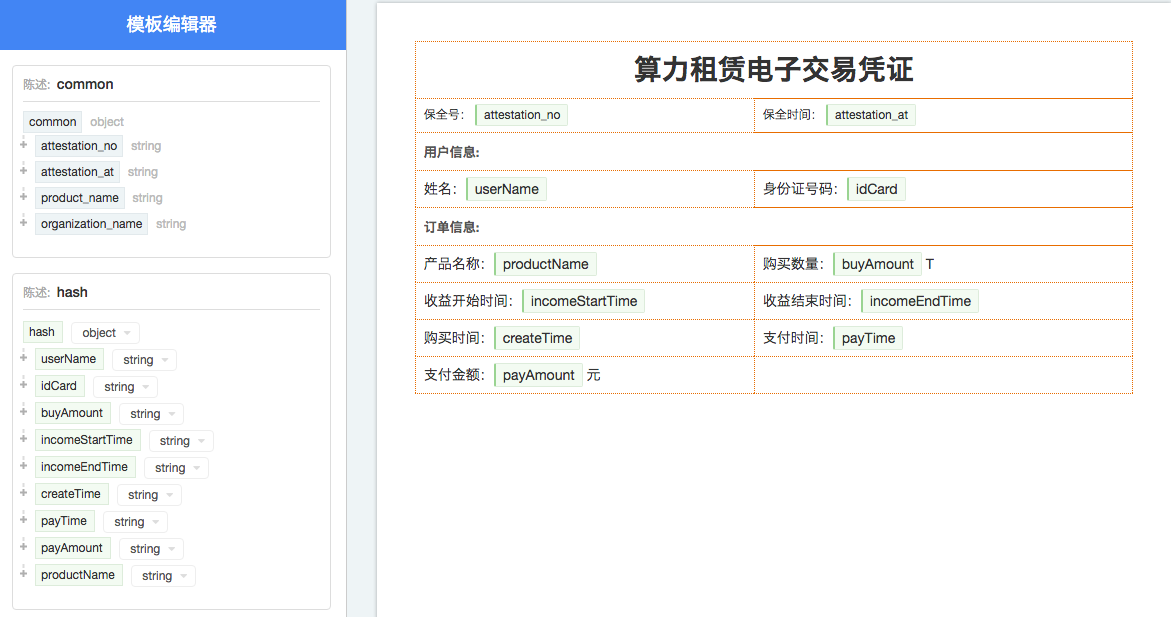The height and width of the screenshot is (617, 1171).
Task: Select payAmount tag in hash panel
Action: 72,548
